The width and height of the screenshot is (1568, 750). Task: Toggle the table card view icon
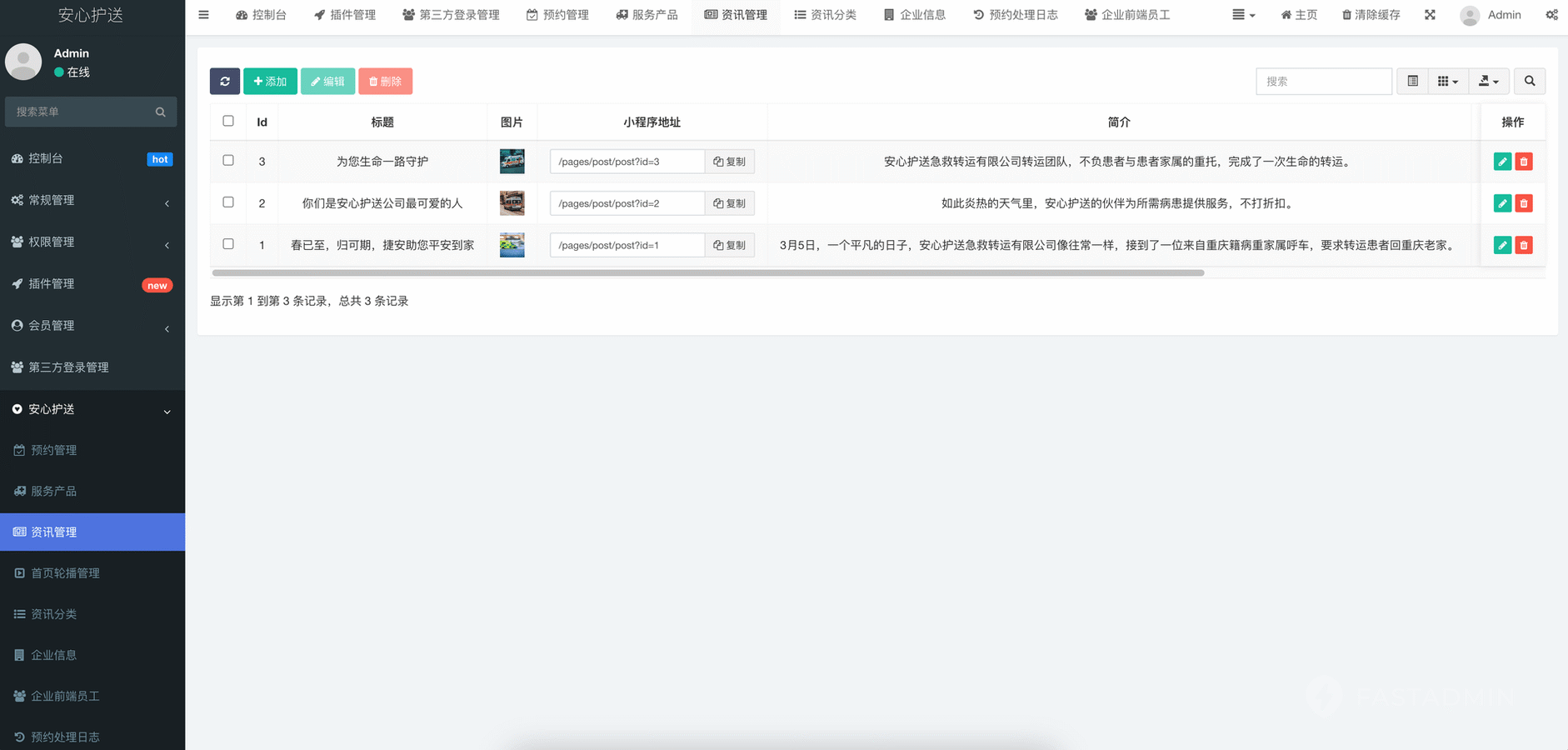pos(1412,81)
